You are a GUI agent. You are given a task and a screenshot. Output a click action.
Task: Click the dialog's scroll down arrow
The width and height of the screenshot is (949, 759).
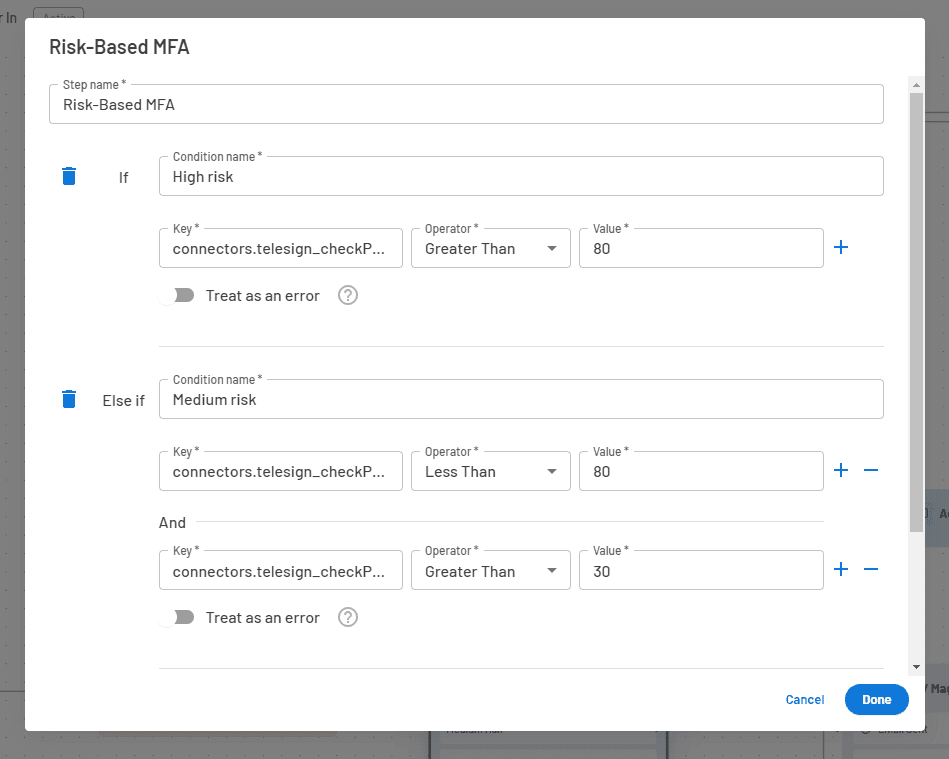[x=916, y=667]
